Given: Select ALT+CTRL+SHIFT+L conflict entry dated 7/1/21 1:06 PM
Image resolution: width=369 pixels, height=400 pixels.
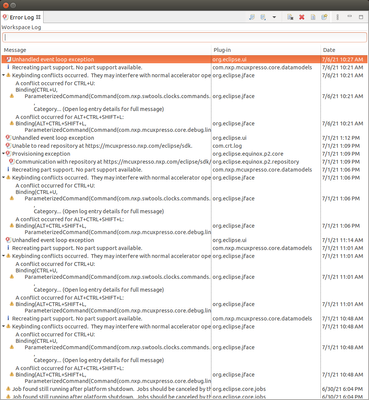Looking at the screenshot, I should point(184,226).
